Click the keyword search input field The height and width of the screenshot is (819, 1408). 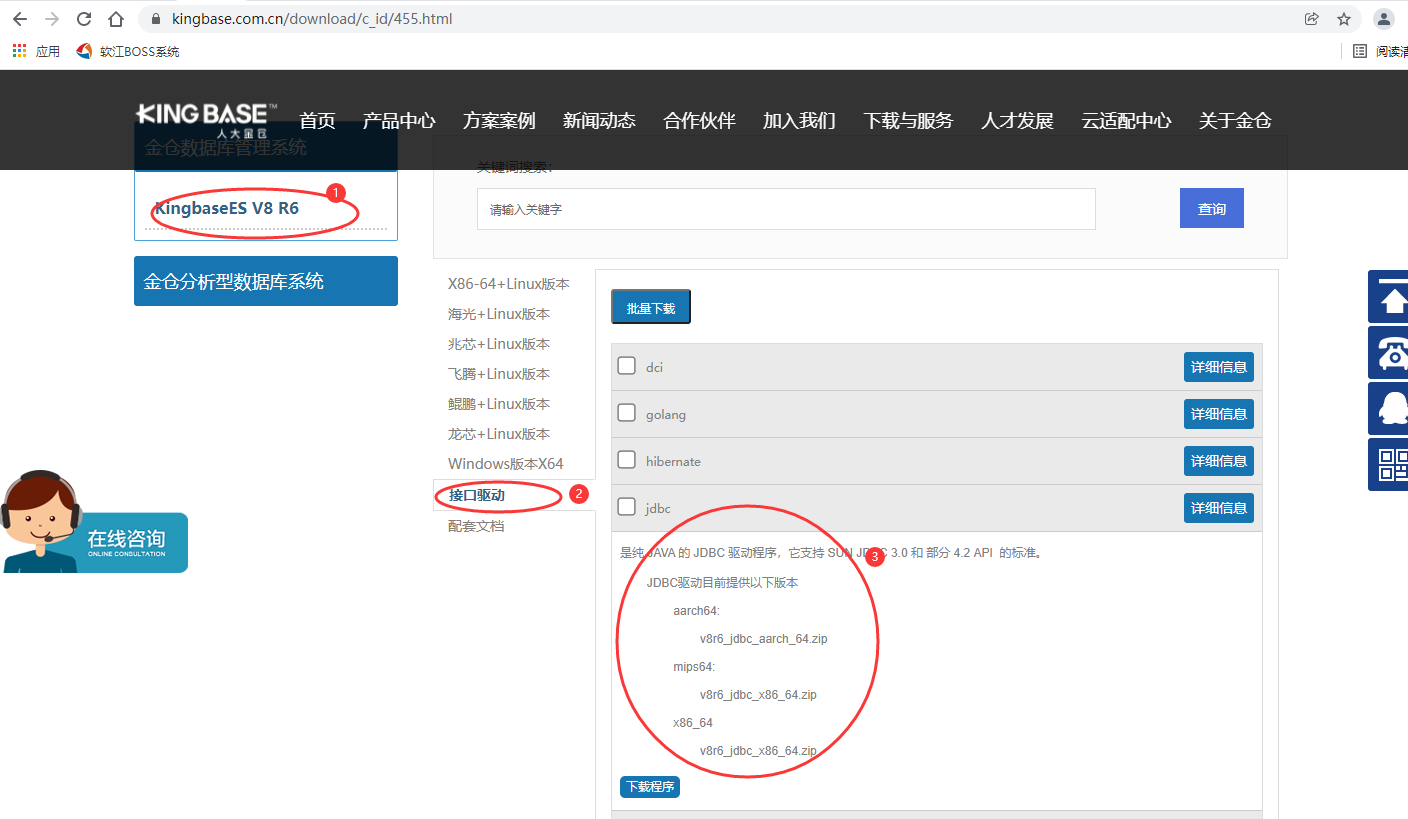[786, 208]
